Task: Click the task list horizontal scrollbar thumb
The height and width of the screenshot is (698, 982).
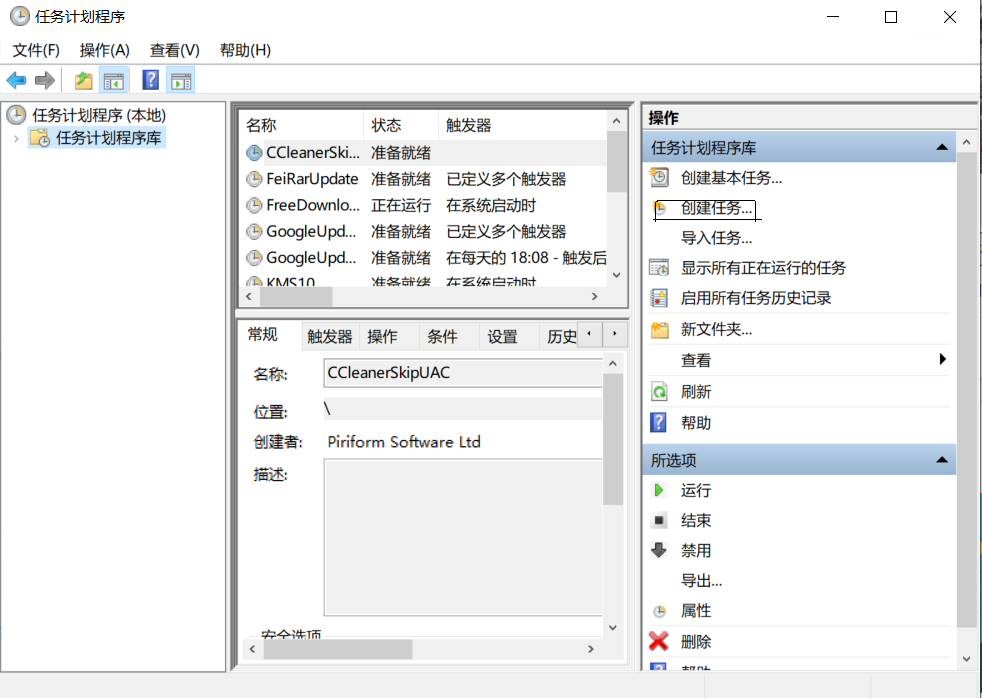Action: [x=296, y=297]
